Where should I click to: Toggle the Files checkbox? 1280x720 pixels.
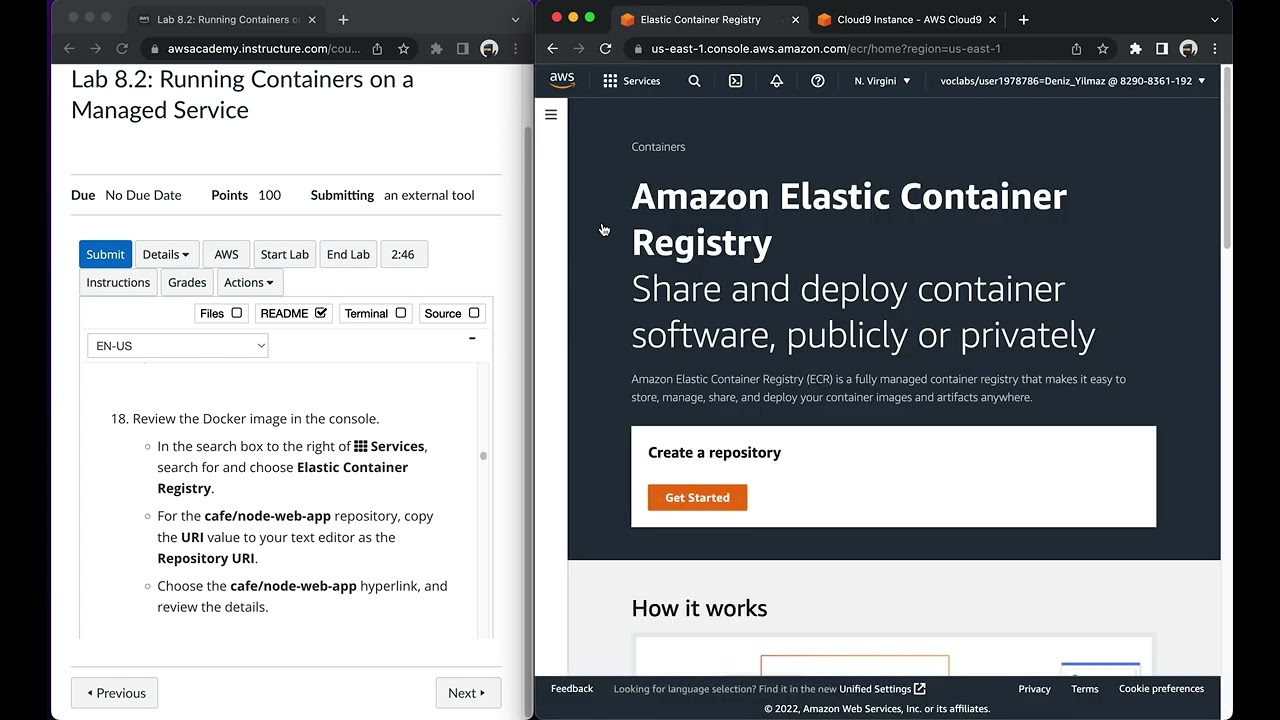[237, 313]
